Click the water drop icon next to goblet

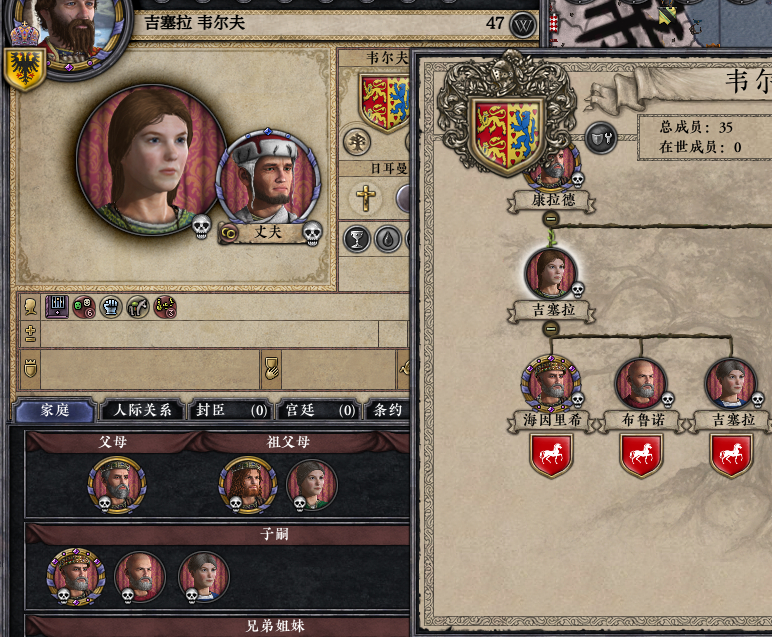coord(388,240)
